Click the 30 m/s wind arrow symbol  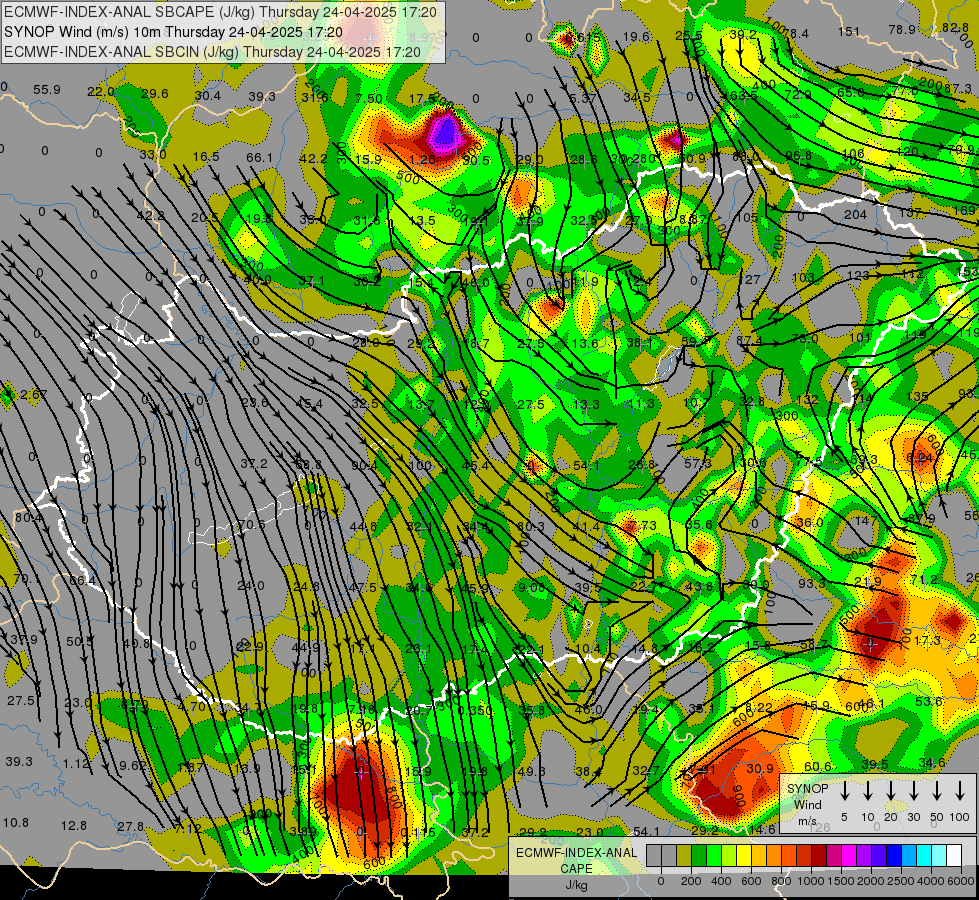click(914, 791)
